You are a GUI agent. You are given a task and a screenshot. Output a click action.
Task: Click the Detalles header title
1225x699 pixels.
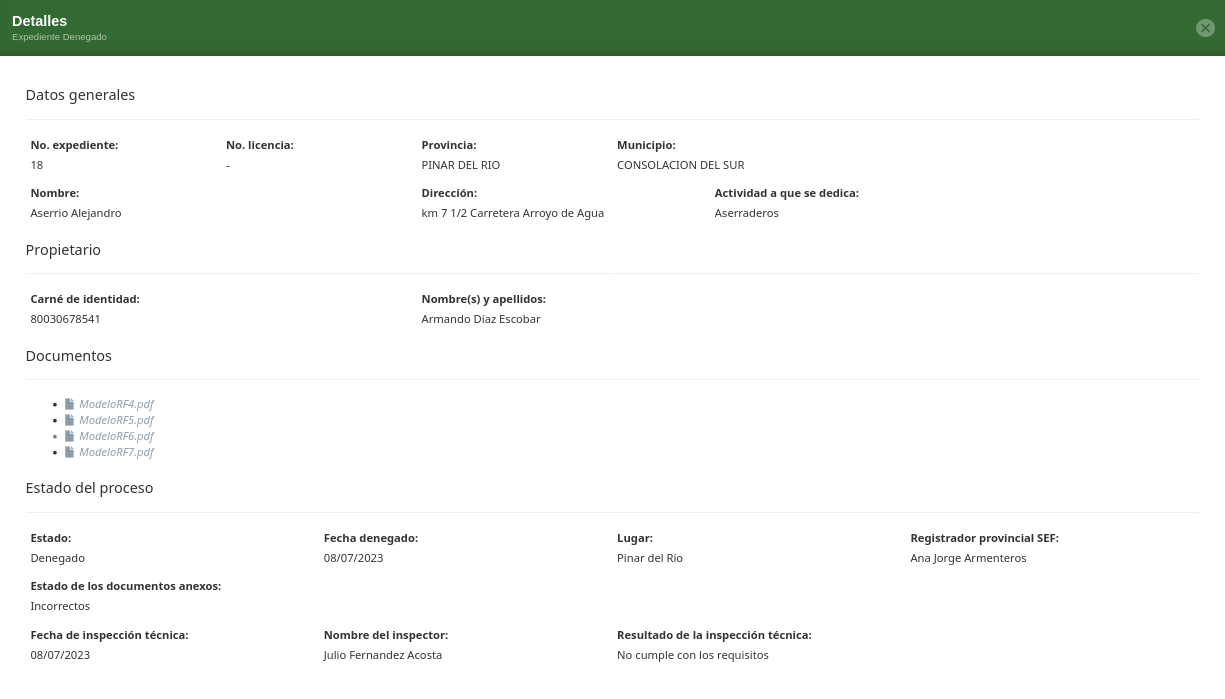pyautogui.click(x=39, y=21)
